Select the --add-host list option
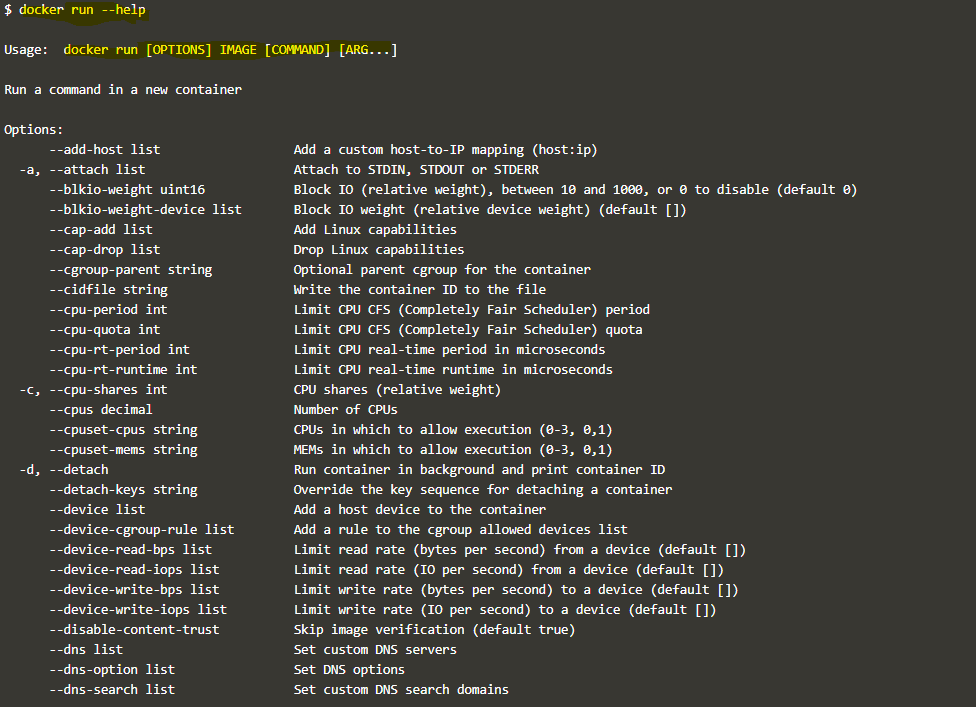 (x=104, y=150)
